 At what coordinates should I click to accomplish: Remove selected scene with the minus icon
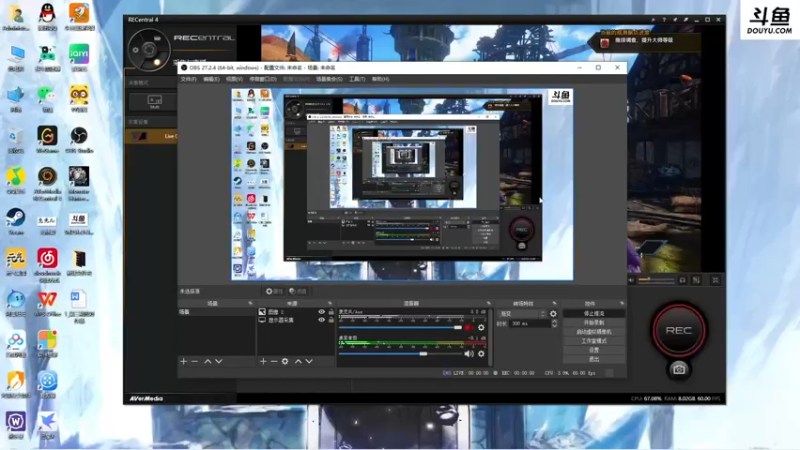click(x=194, y=361)
